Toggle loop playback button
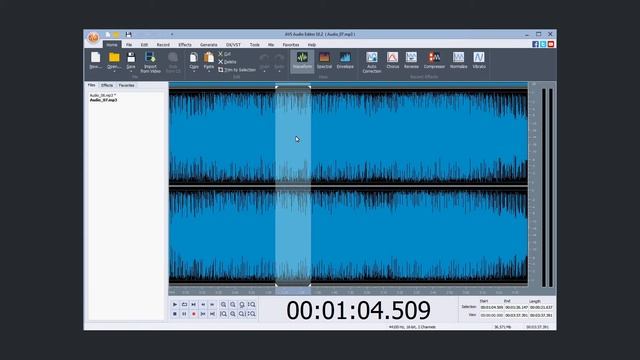 tap(184, 304)
